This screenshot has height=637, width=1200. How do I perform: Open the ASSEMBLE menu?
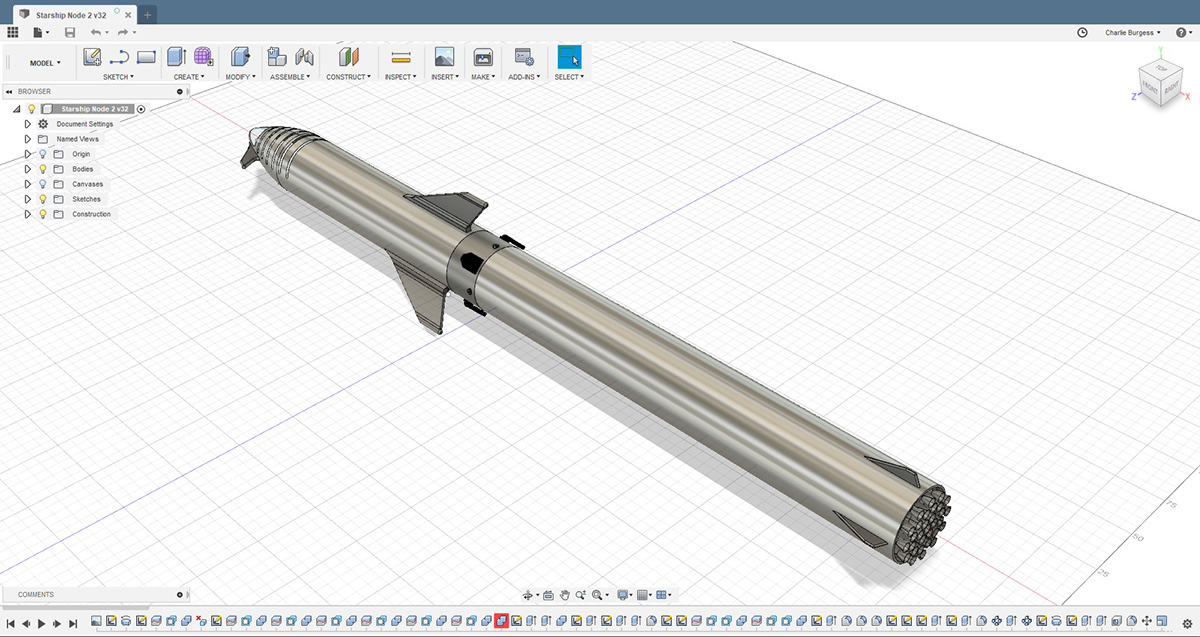(x=291, y=77)
